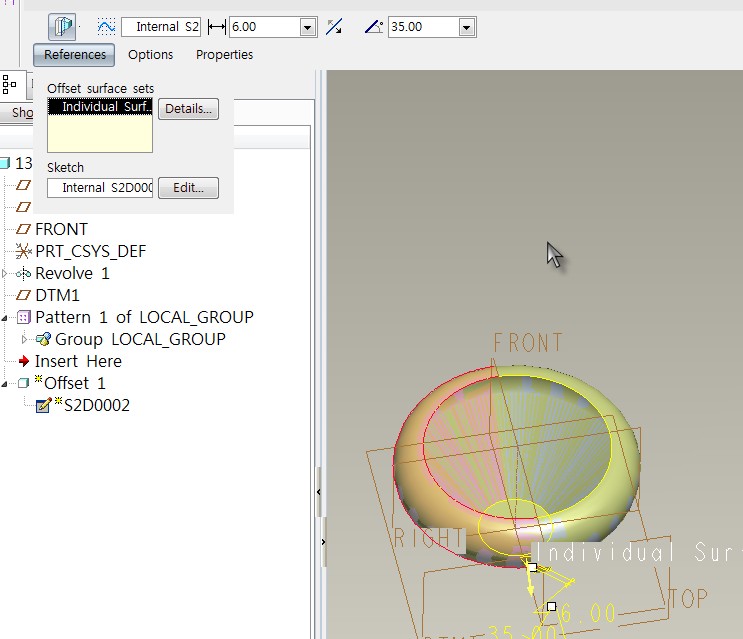
Task: Flip offset direction with the slash icon
Action: [334, 27]
